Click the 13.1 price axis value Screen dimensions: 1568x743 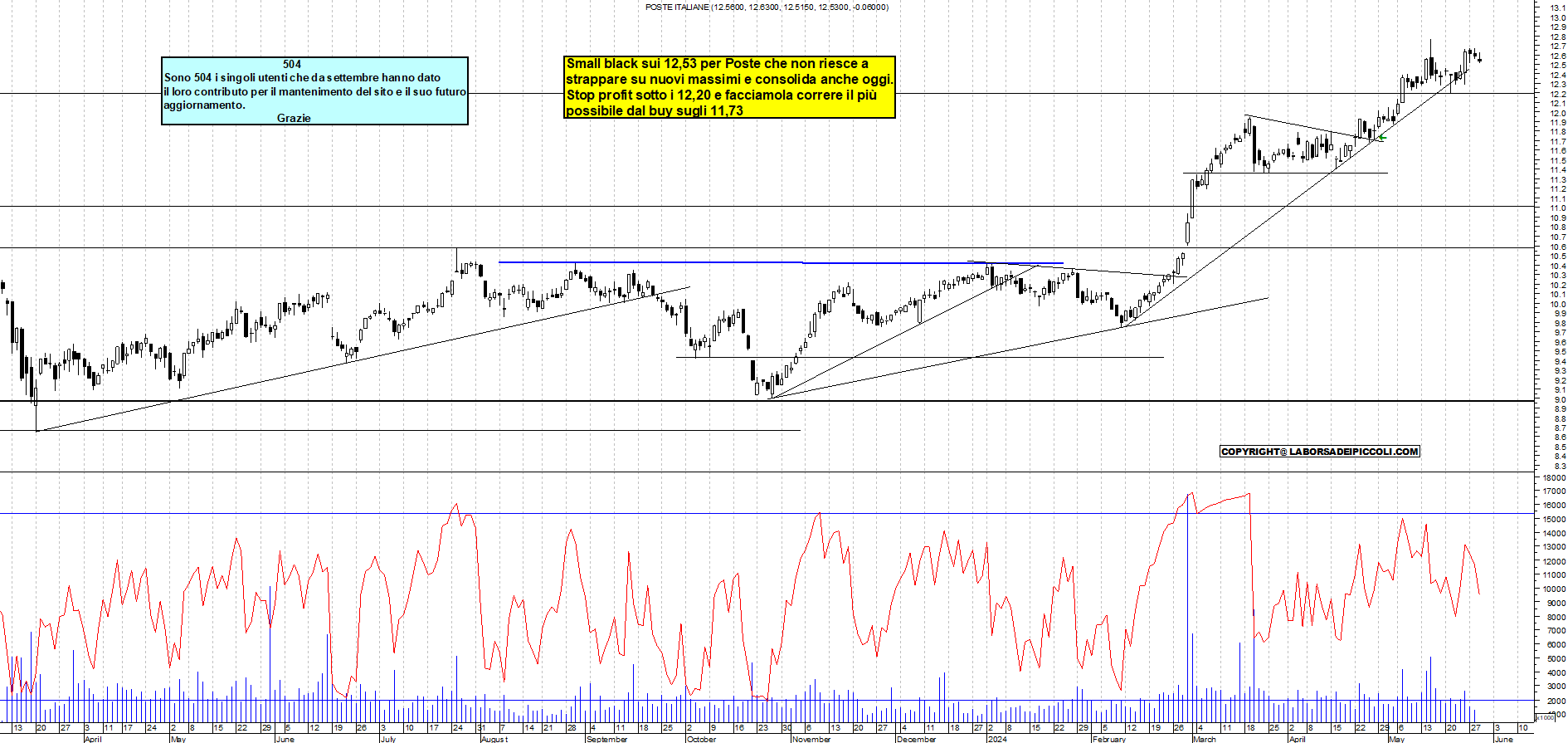point(1557,7)
